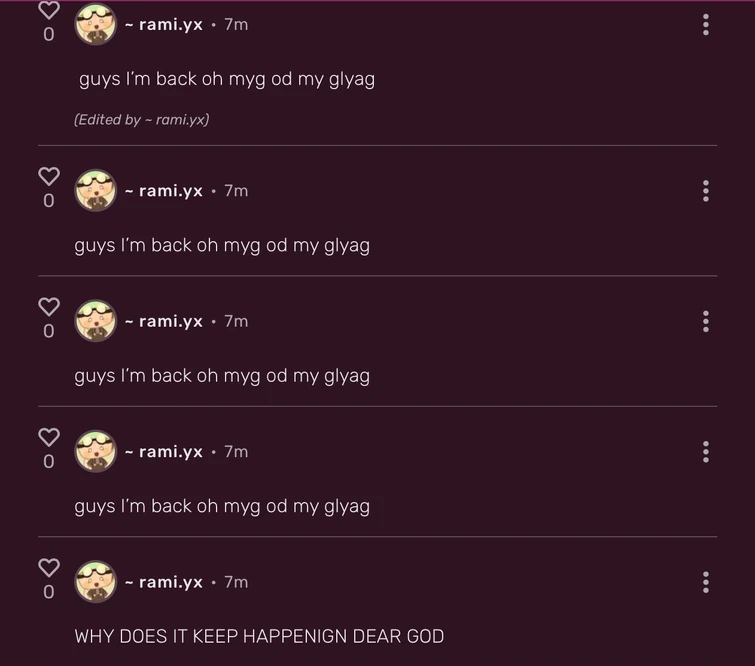Open the three-dot options on the fourth comment
Screen dimensions: 755x666
pyautogui.click(x=705, y=452)
